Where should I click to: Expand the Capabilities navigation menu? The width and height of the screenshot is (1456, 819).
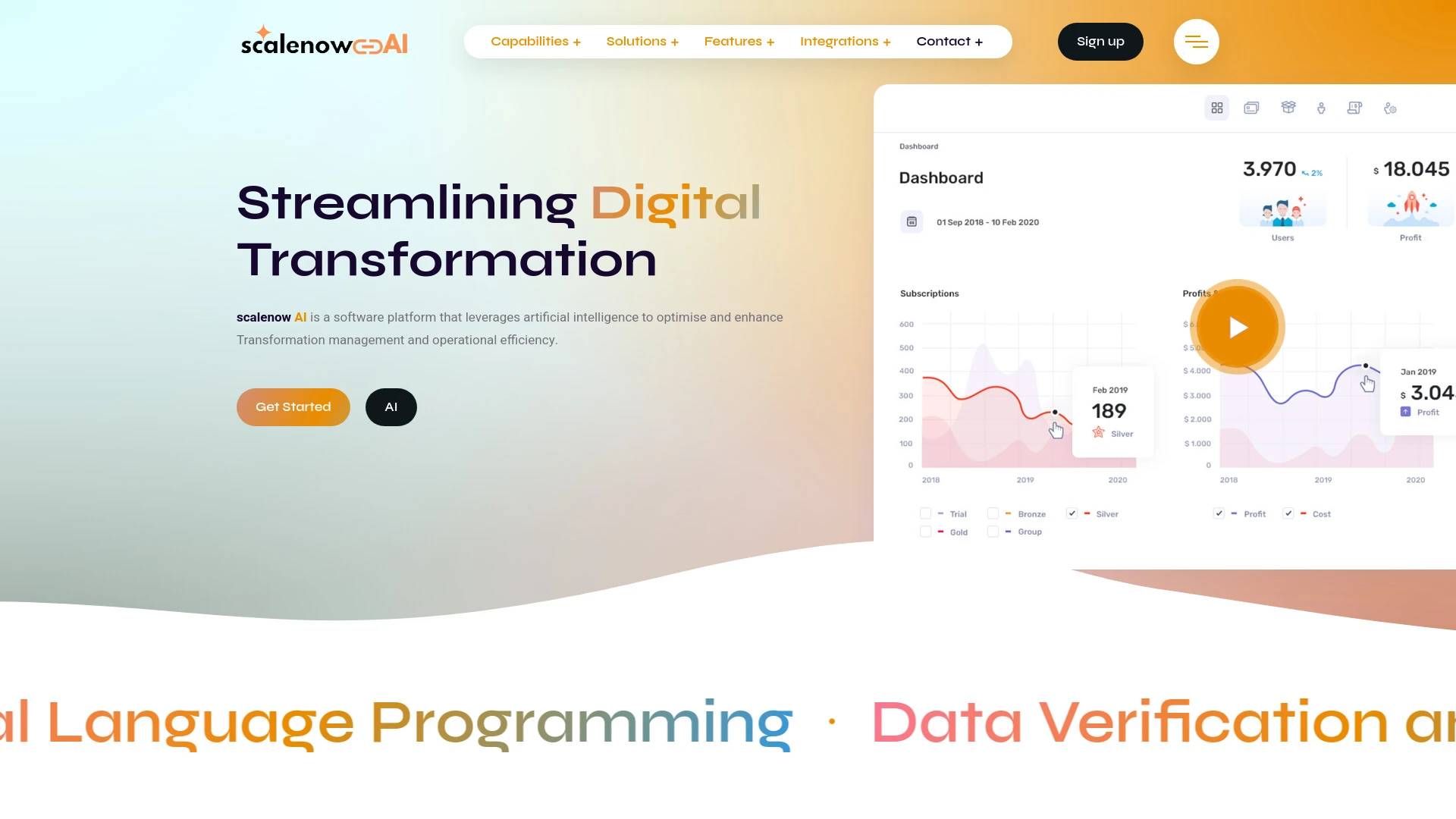[535, 41]
